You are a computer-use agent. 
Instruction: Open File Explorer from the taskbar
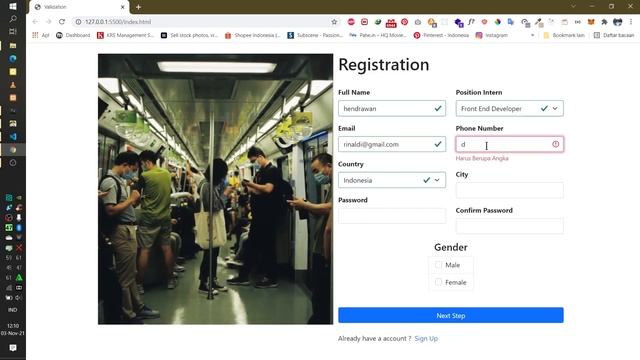click(13, 45)
